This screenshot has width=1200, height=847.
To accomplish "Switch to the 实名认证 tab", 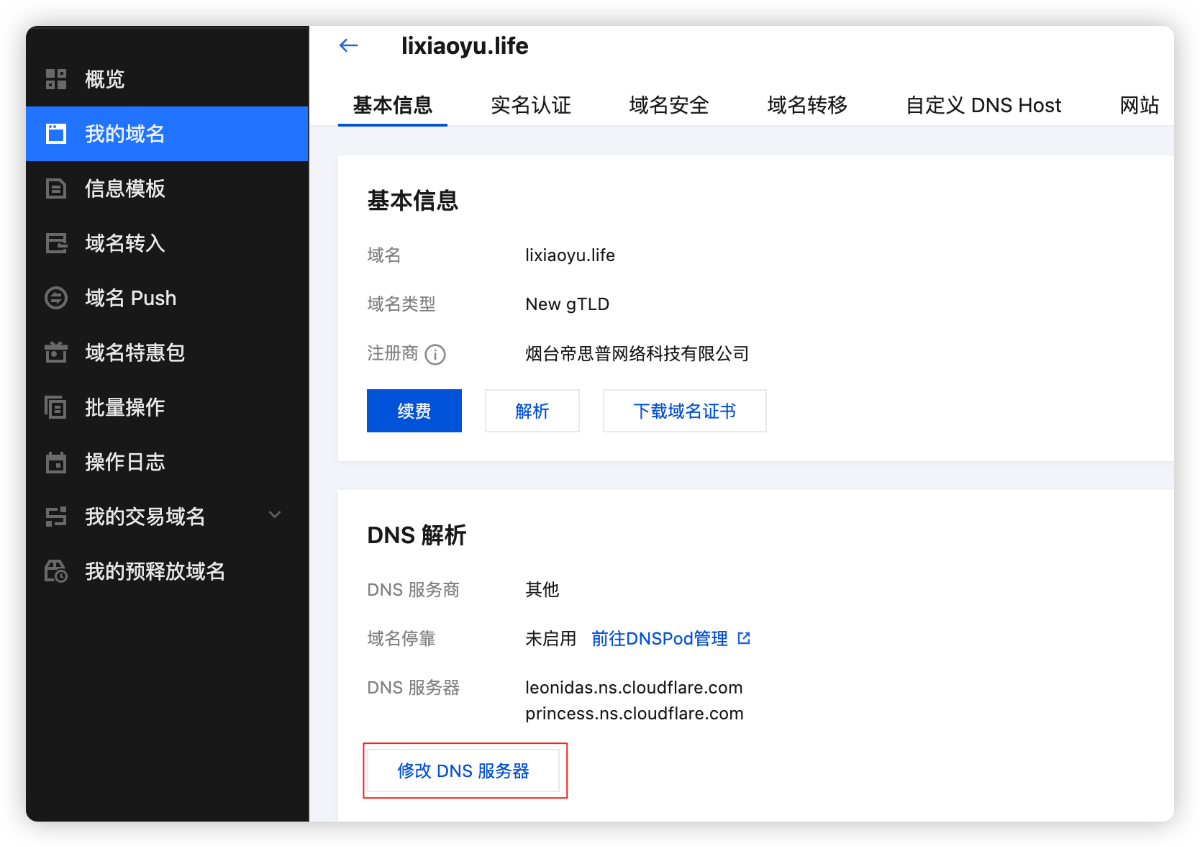I will pyautogui.click(x=531, y=106).
